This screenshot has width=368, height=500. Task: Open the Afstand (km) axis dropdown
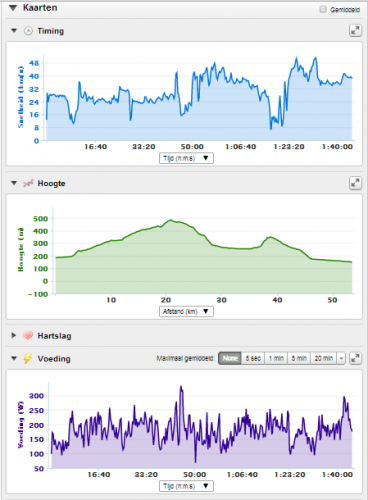pos(186,311)
